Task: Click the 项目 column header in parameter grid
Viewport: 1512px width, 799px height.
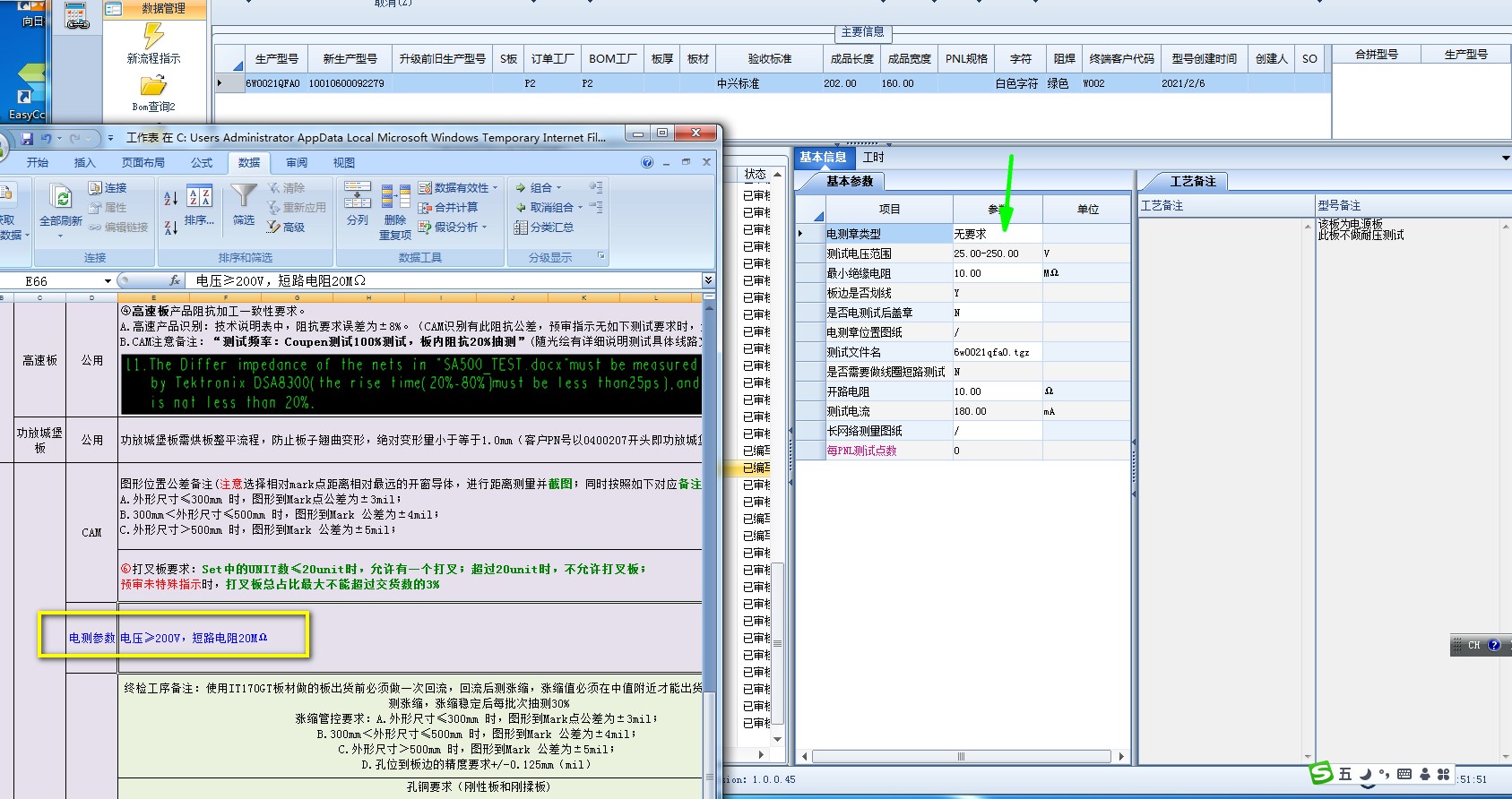Action: coord(889,209)
